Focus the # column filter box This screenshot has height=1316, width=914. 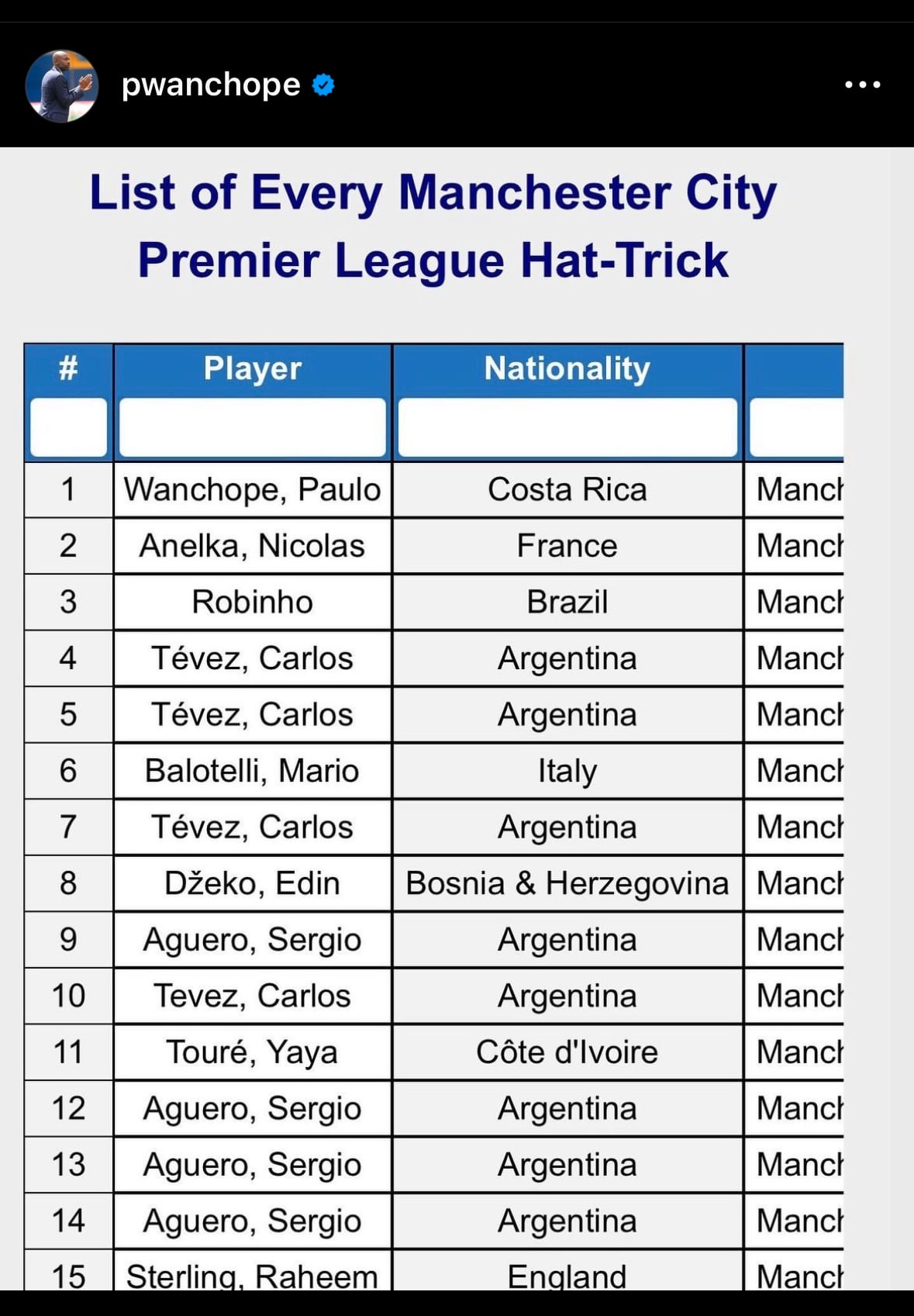(x=68, y=427)
